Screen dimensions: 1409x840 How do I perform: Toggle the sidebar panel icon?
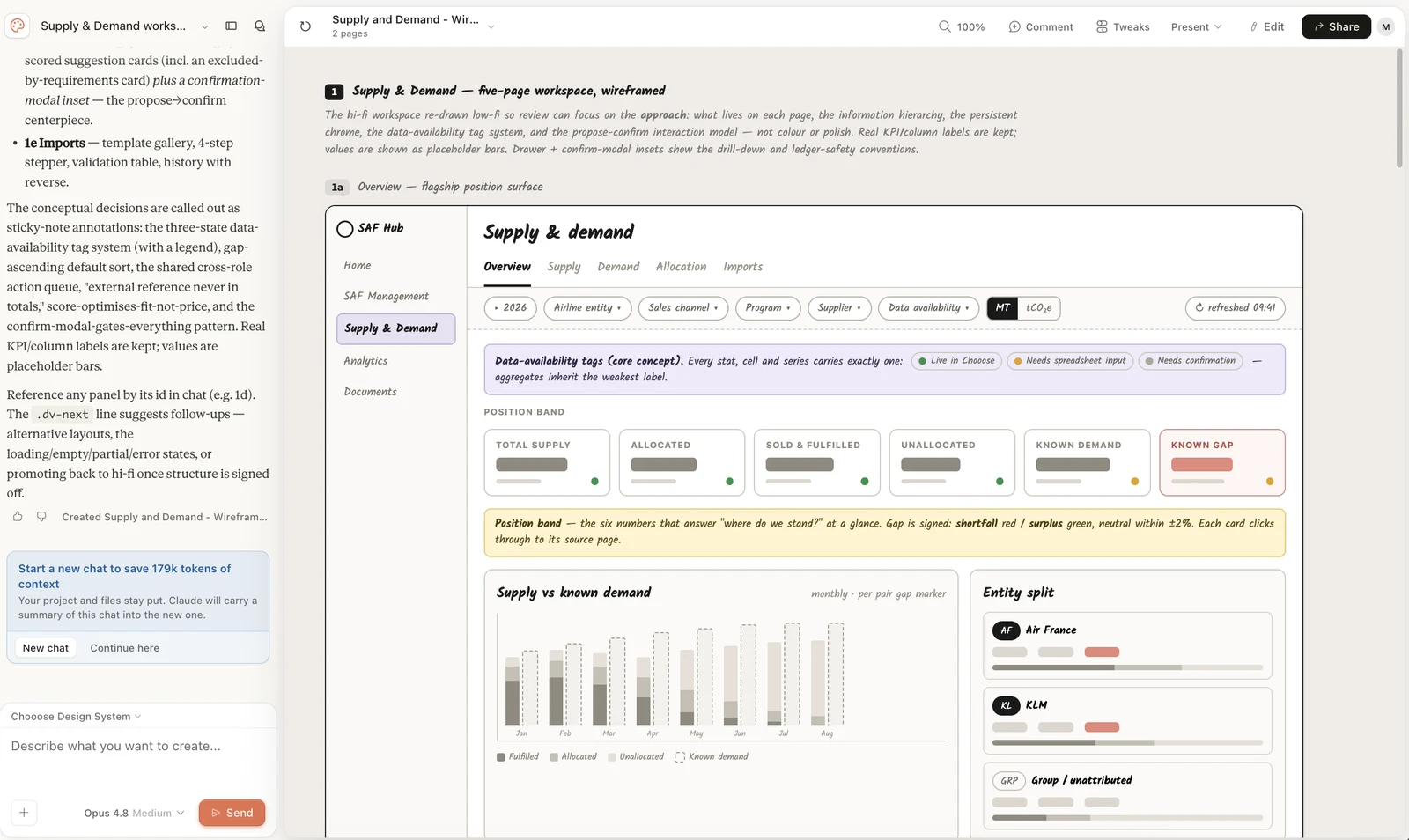point(232,26)
